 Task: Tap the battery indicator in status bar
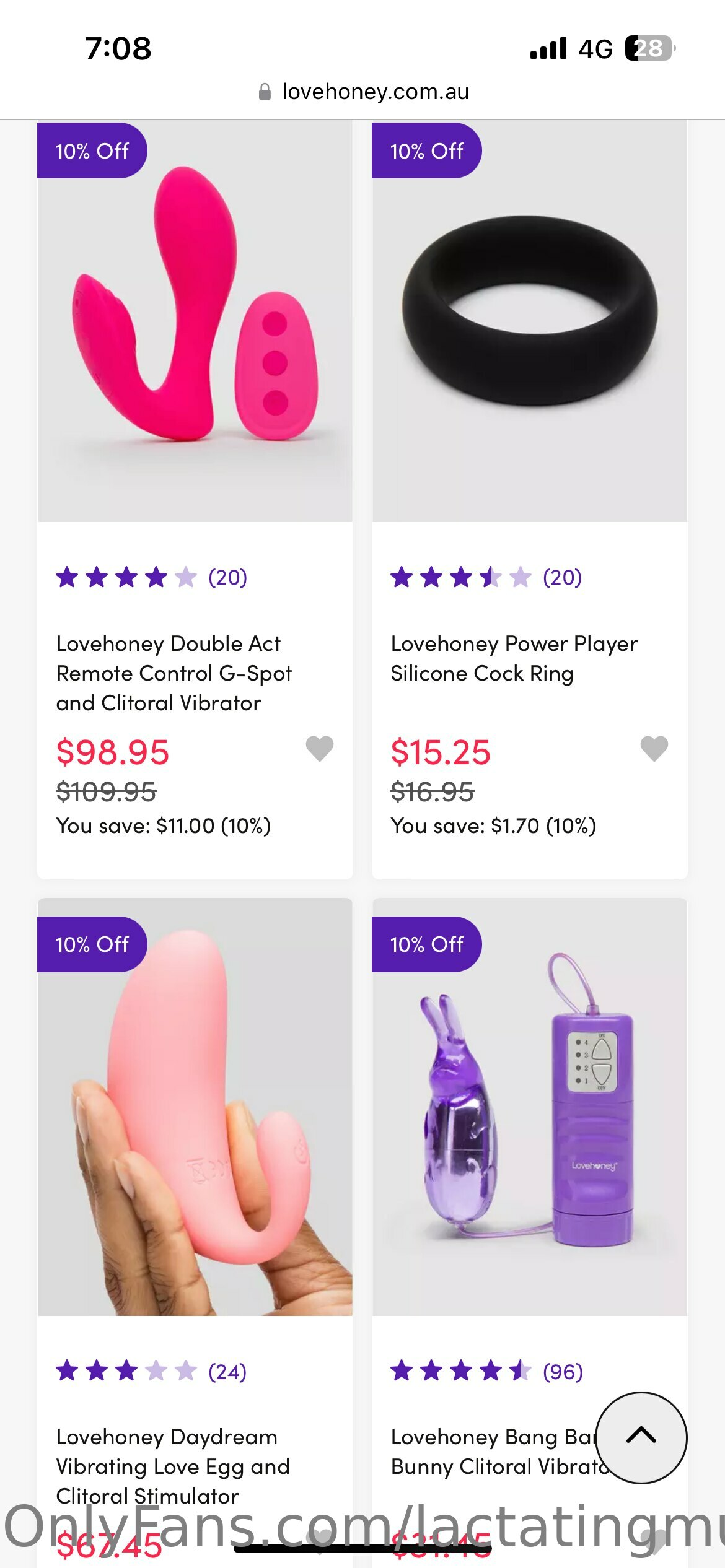649,48
